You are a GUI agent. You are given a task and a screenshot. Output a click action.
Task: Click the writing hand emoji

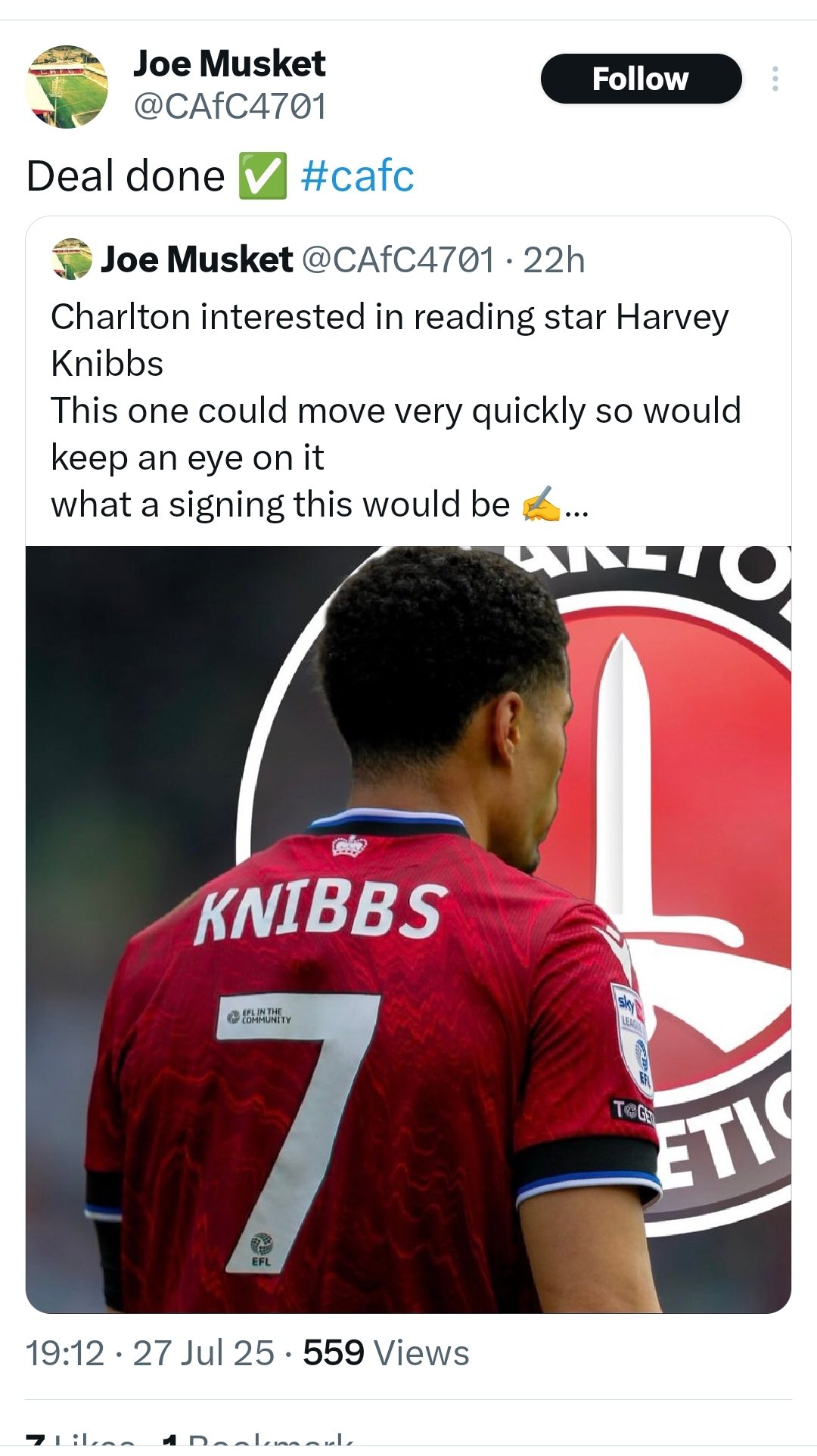[x=541, y=504]
